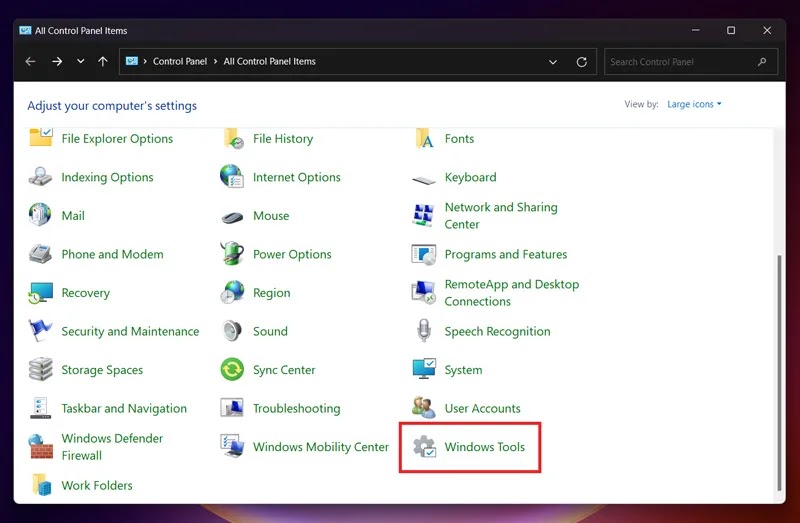Click the Region globe-clock icon

click(232, 292)
